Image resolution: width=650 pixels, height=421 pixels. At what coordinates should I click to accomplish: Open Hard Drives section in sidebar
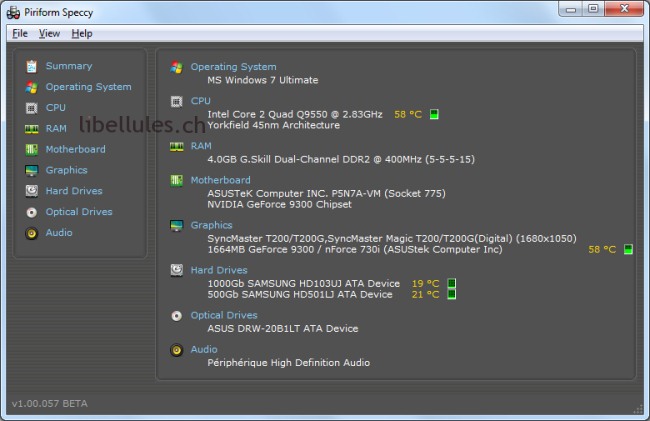(74, 191)
